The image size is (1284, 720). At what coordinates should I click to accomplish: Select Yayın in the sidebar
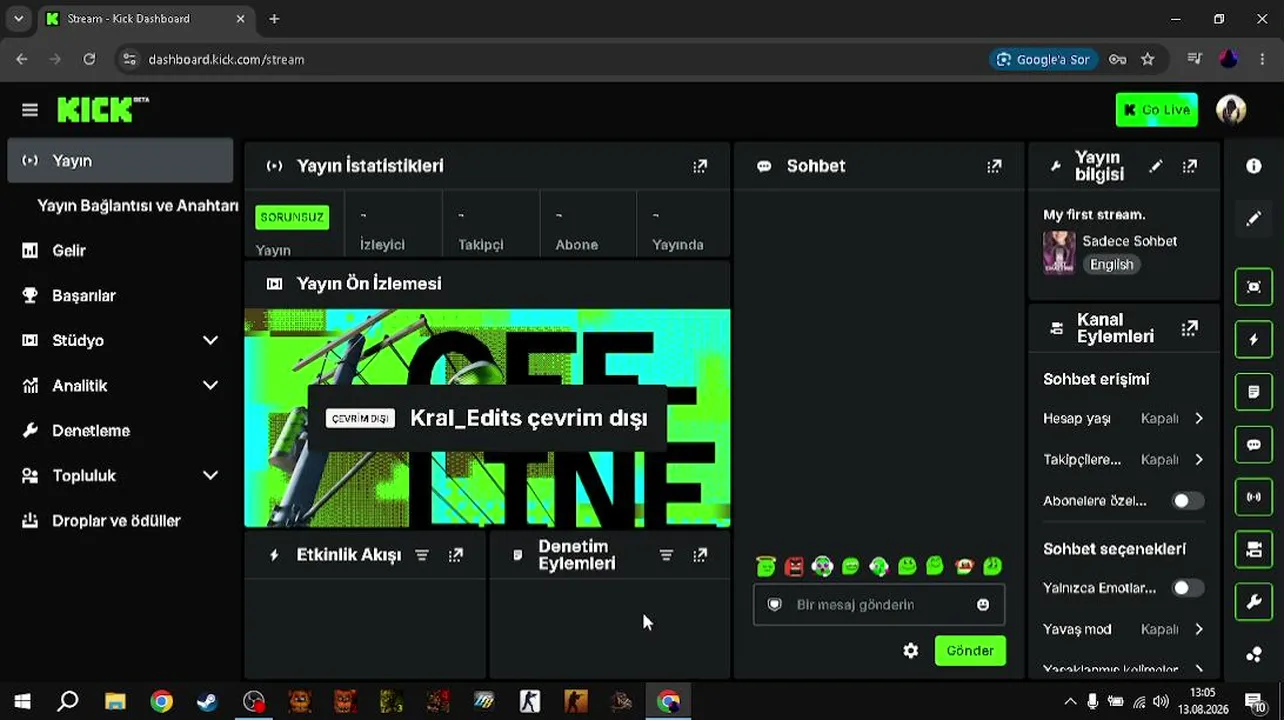tap(120, 161)
